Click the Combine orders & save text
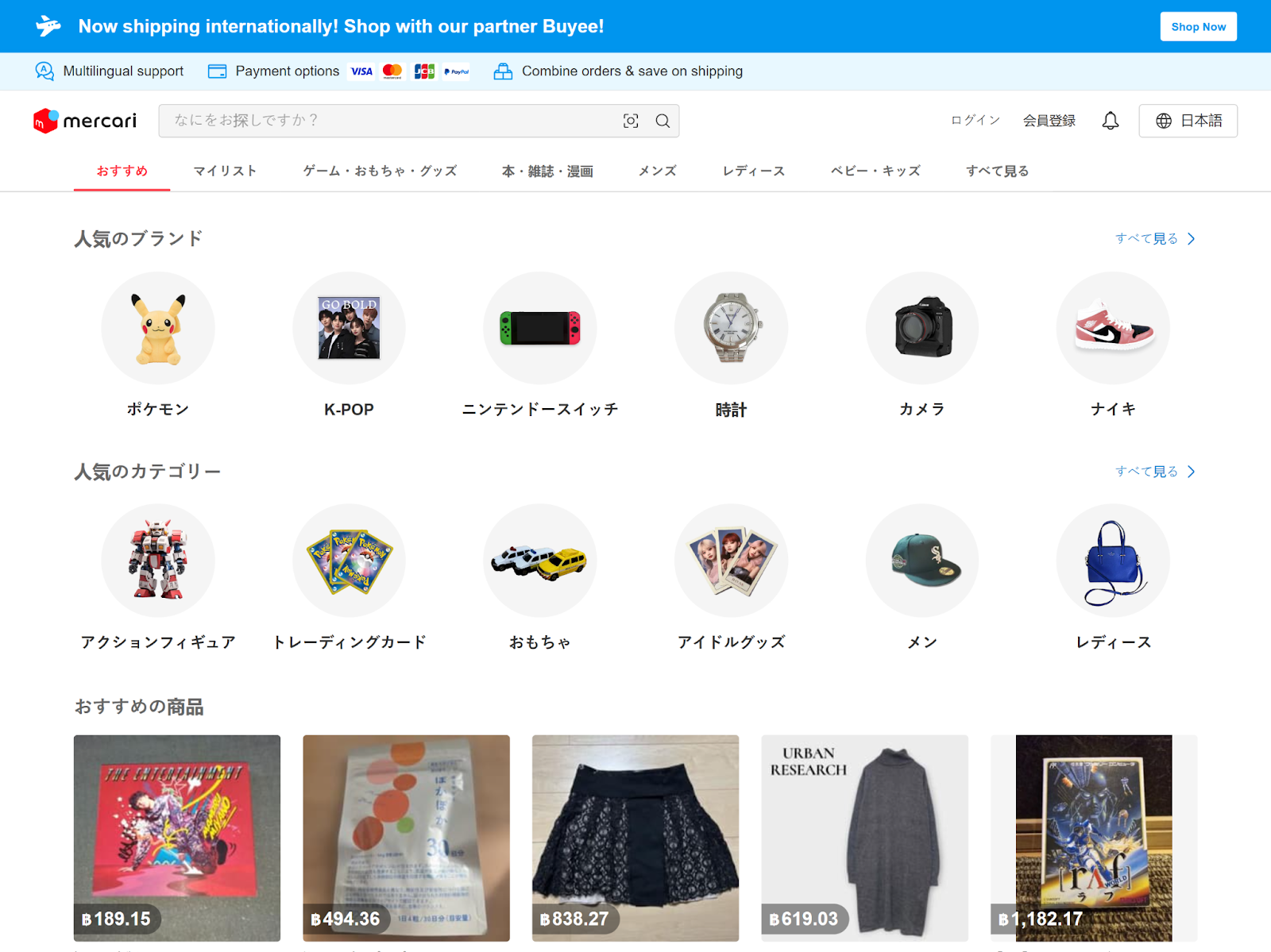This screenshot has width=1271, height=952. pyautogui.click(x=632, y=71)
